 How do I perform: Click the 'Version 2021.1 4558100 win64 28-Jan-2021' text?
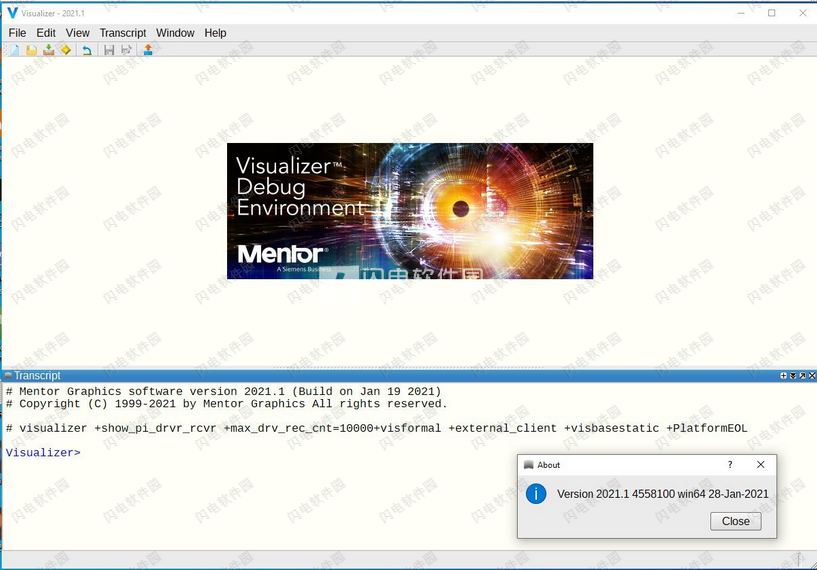click(x=663, y=494)
